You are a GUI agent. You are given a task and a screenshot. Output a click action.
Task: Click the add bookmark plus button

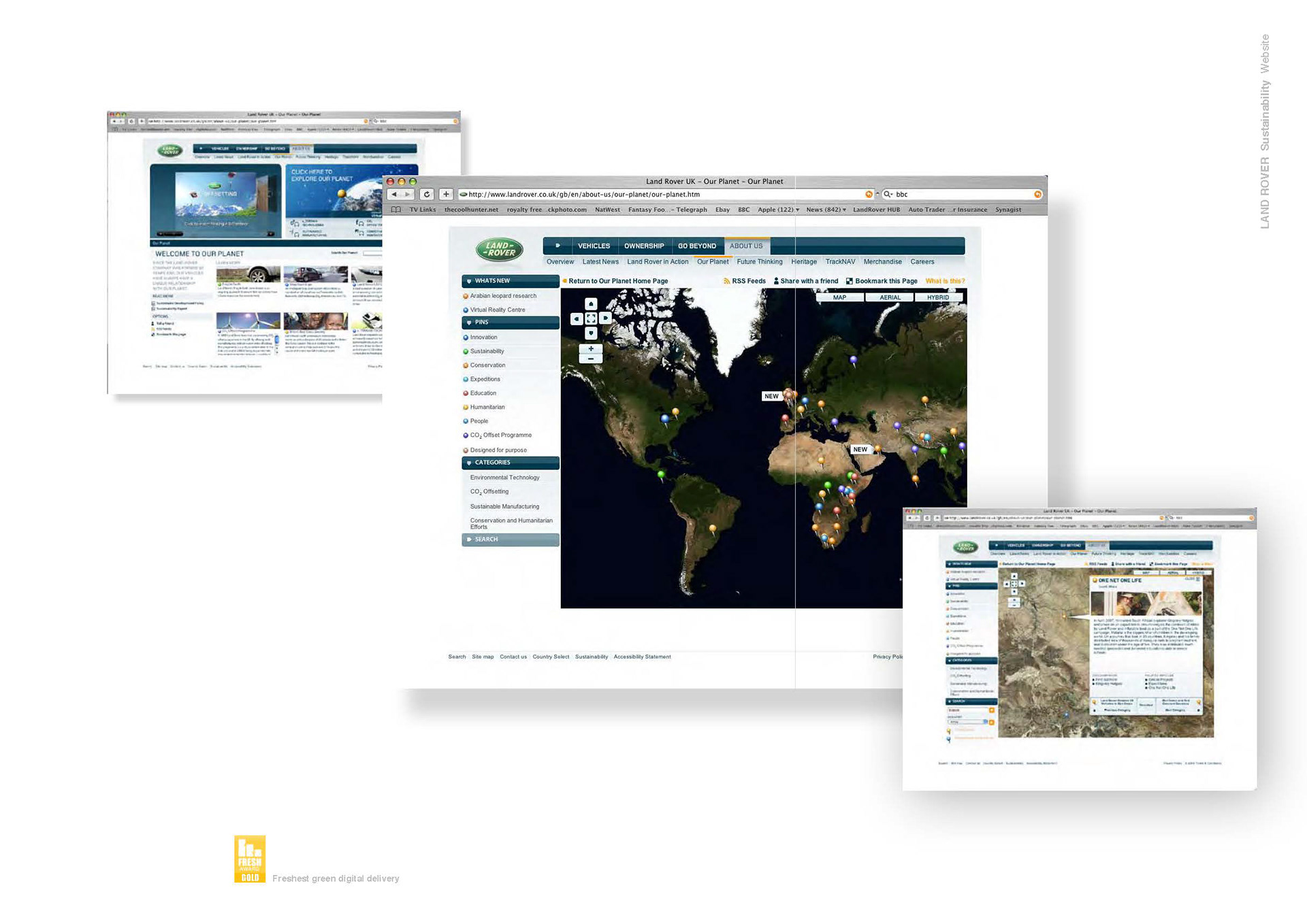[446, 195]
